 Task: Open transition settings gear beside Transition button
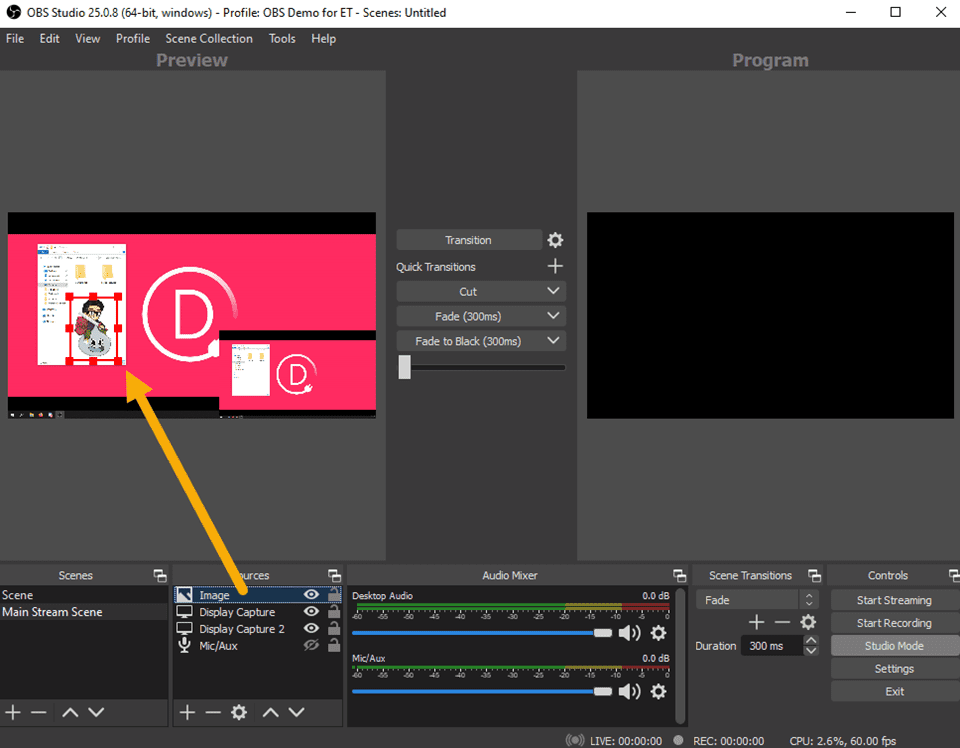pos(555,240)
